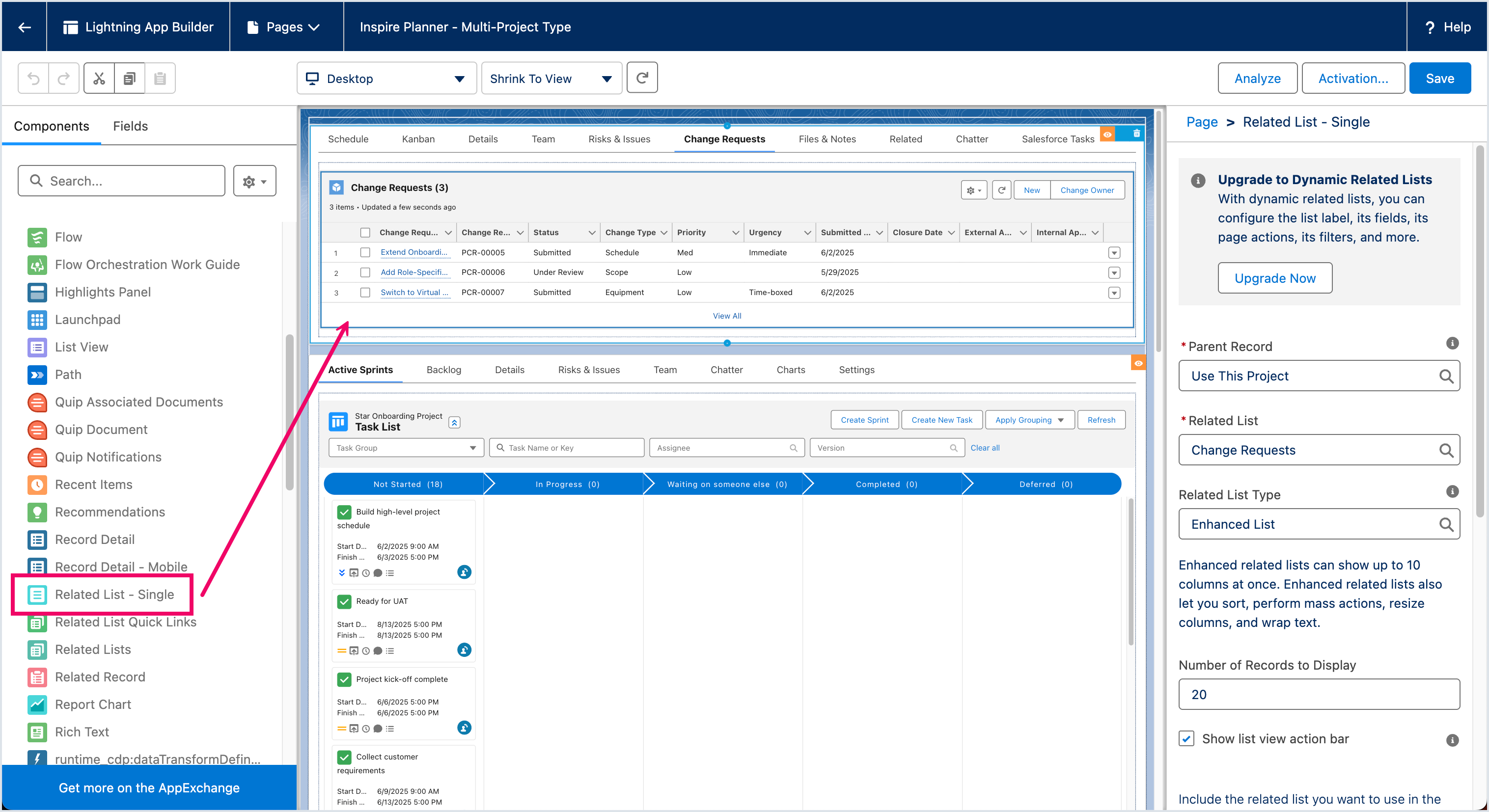1489x812 pixels.
Task: Click the Create Sprint button
Action: pos(864,420)
